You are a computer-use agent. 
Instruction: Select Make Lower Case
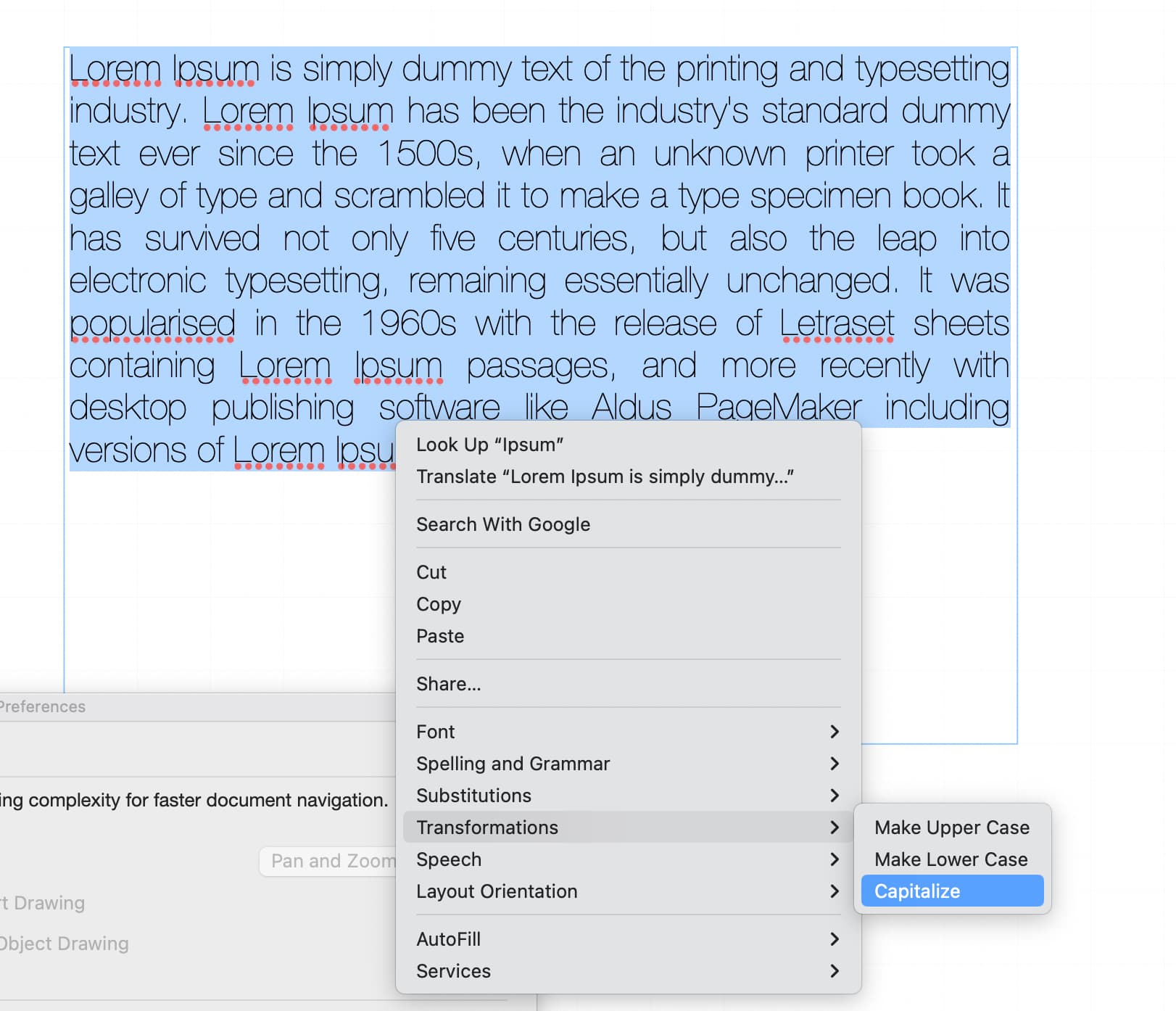pyautogui.click(x=952, y=859)
